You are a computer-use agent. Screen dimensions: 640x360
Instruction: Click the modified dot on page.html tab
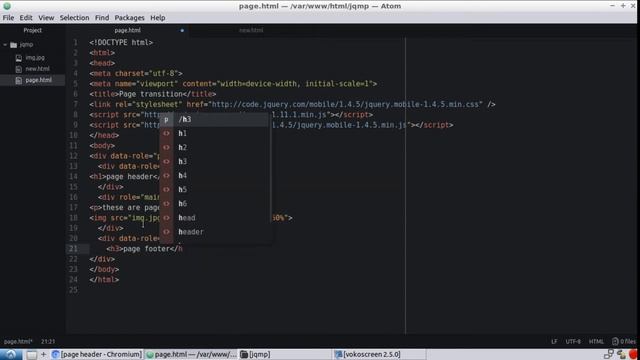tap(182, 30)
